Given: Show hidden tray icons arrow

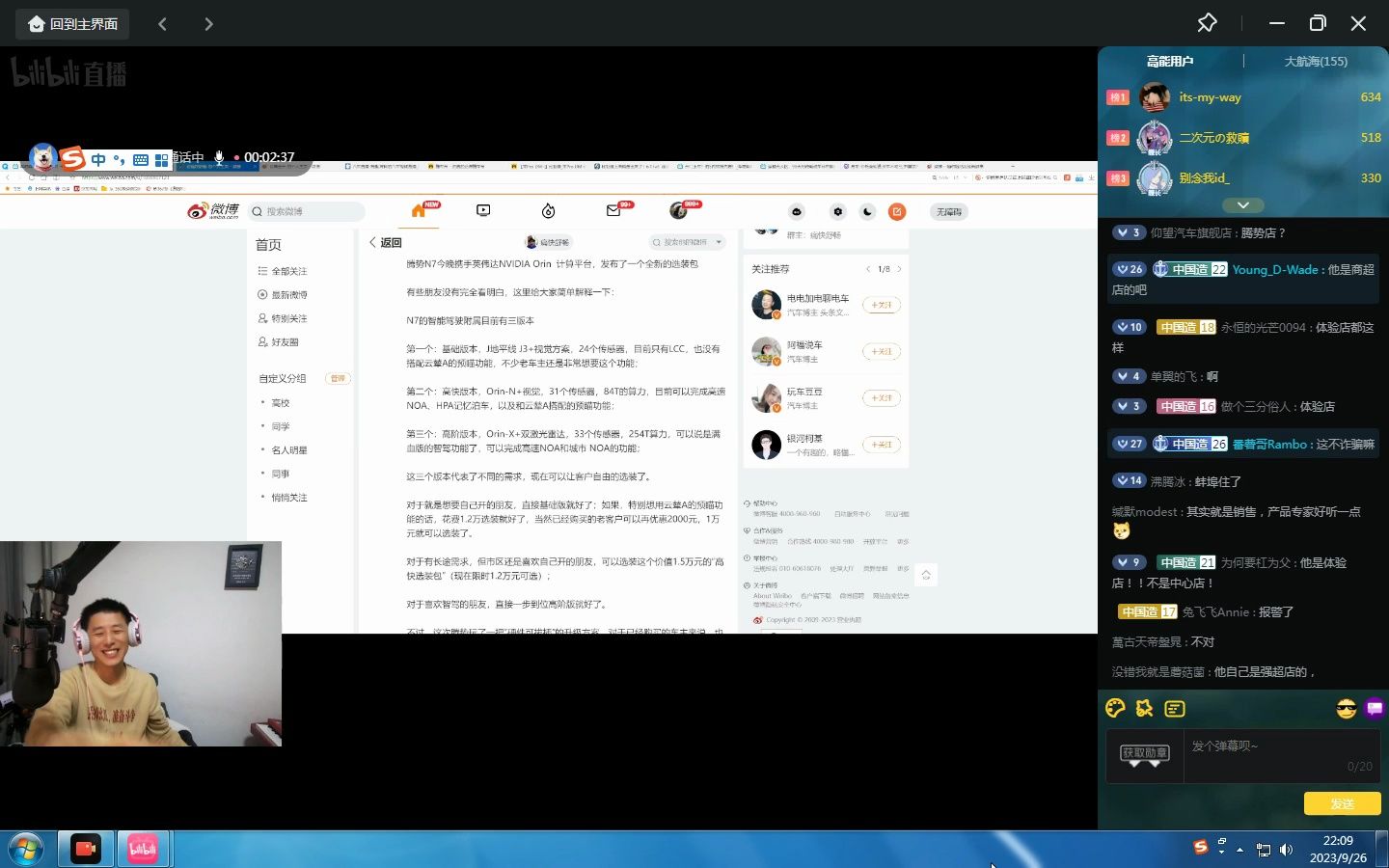Looking at the screenshot, I should tap(1240, 850).
